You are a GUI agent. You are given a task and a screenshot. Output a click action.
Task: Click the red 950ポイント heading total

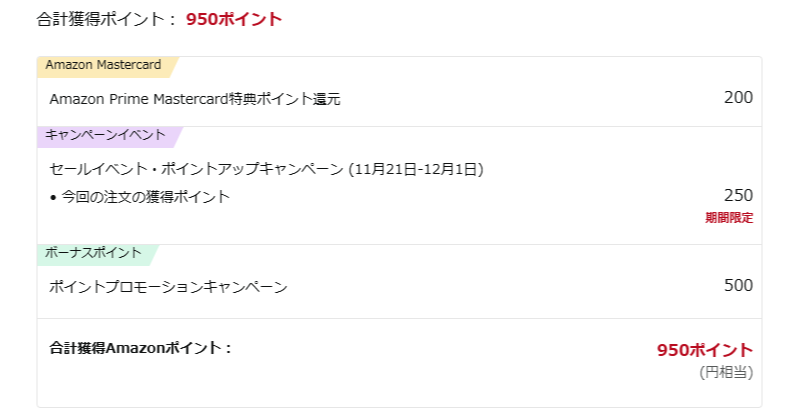tap(234, 19)
